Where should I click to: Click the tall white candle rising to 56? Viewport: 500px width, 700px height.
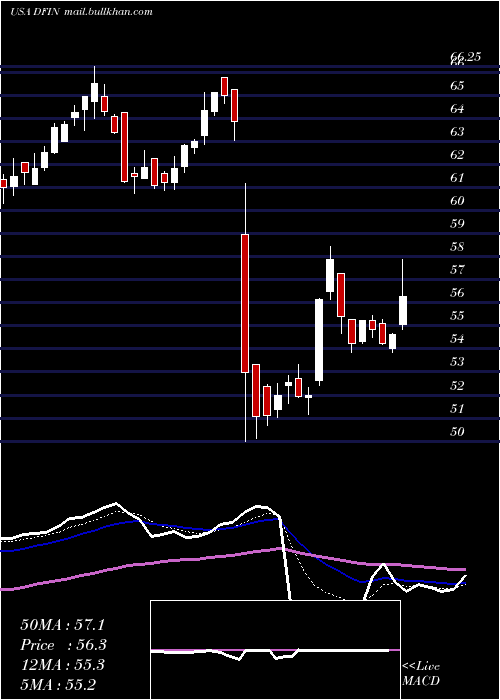point(319,340)
